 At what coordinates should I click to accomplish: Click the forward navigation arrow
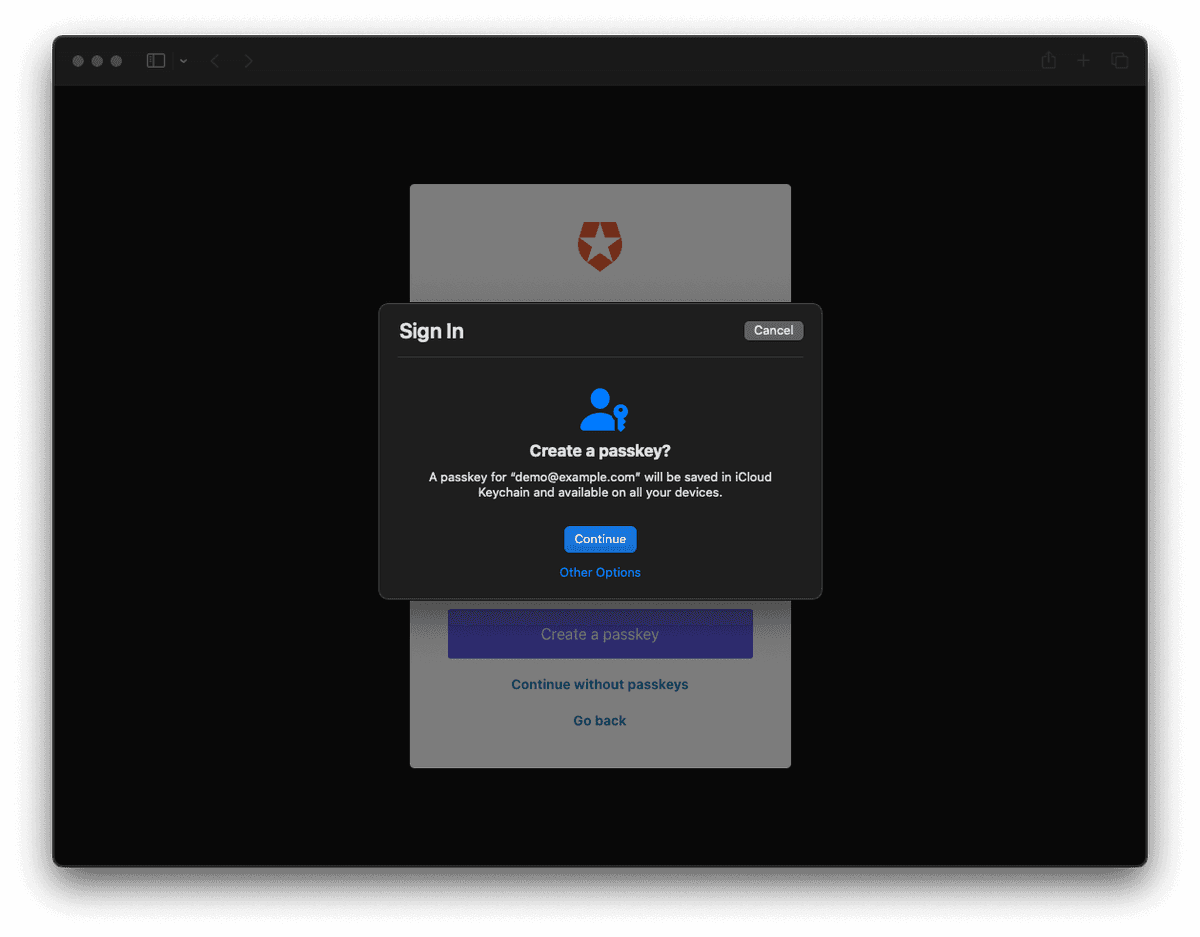(248, 60)
